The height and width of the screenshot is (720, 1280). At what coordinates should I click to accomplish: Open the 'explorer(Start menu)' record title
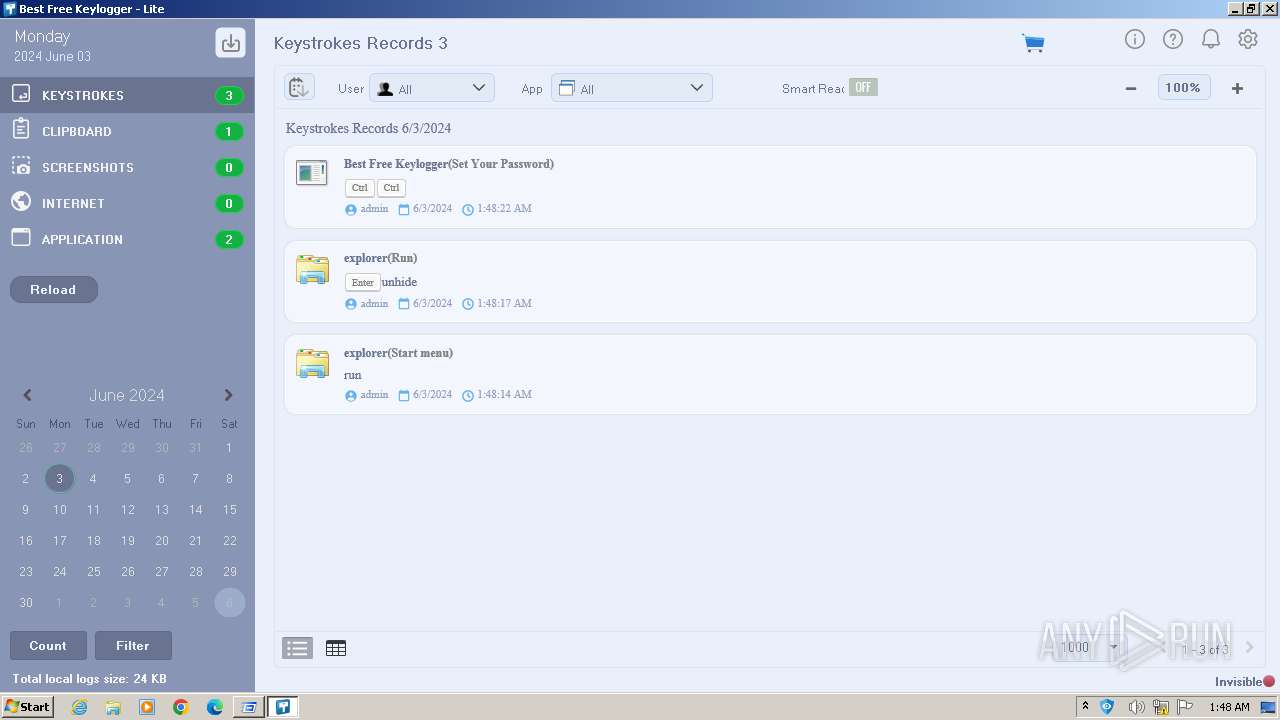click(x=398, y=353)
